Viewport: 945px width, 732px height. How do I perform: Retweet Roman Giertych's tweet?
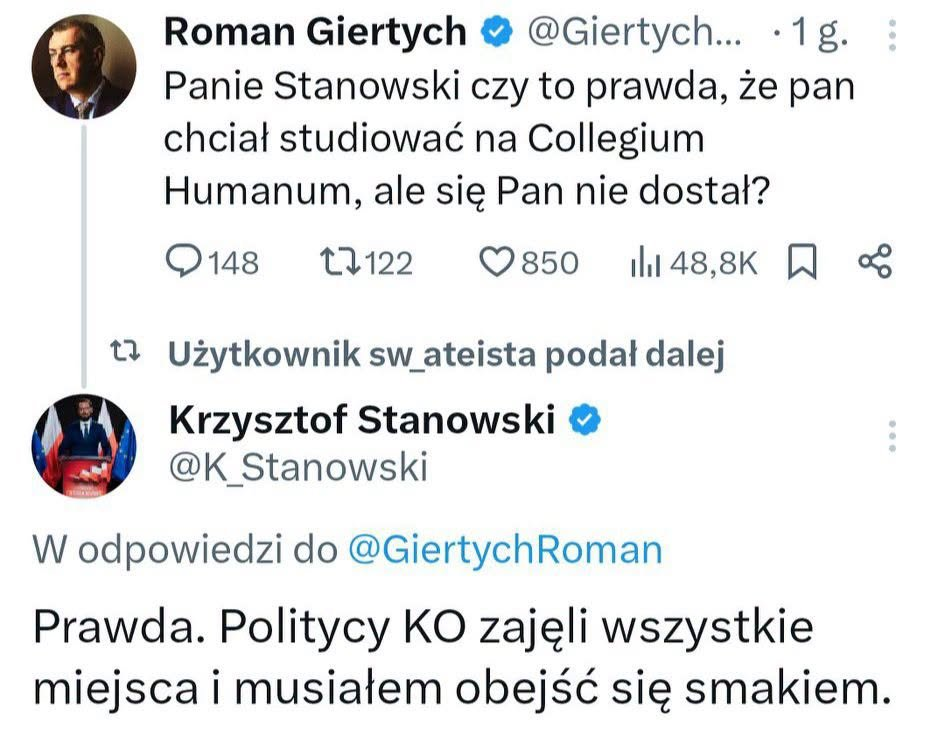click(366, 263)
